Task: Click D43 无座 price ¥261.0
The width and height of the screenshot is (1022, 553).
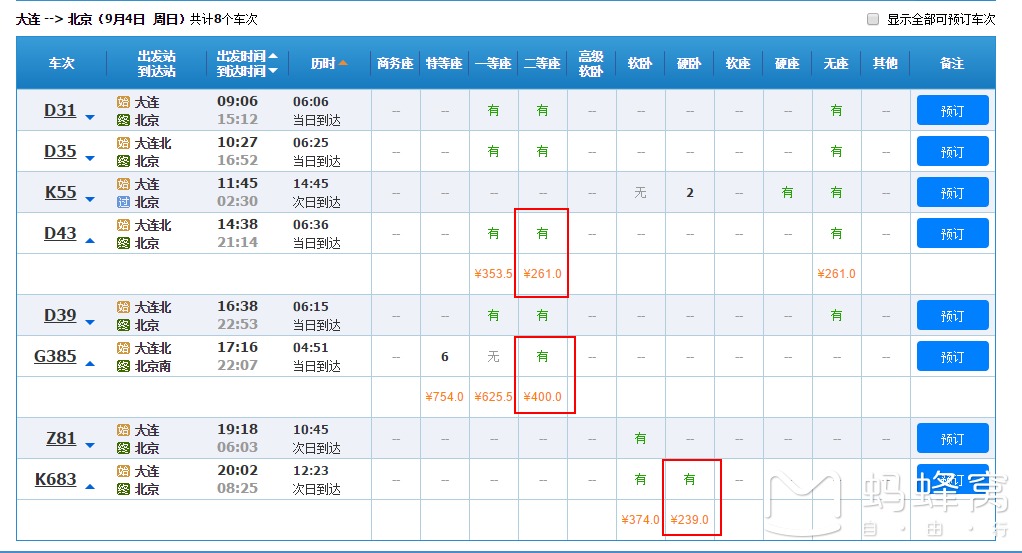Action: click(836, 274)
